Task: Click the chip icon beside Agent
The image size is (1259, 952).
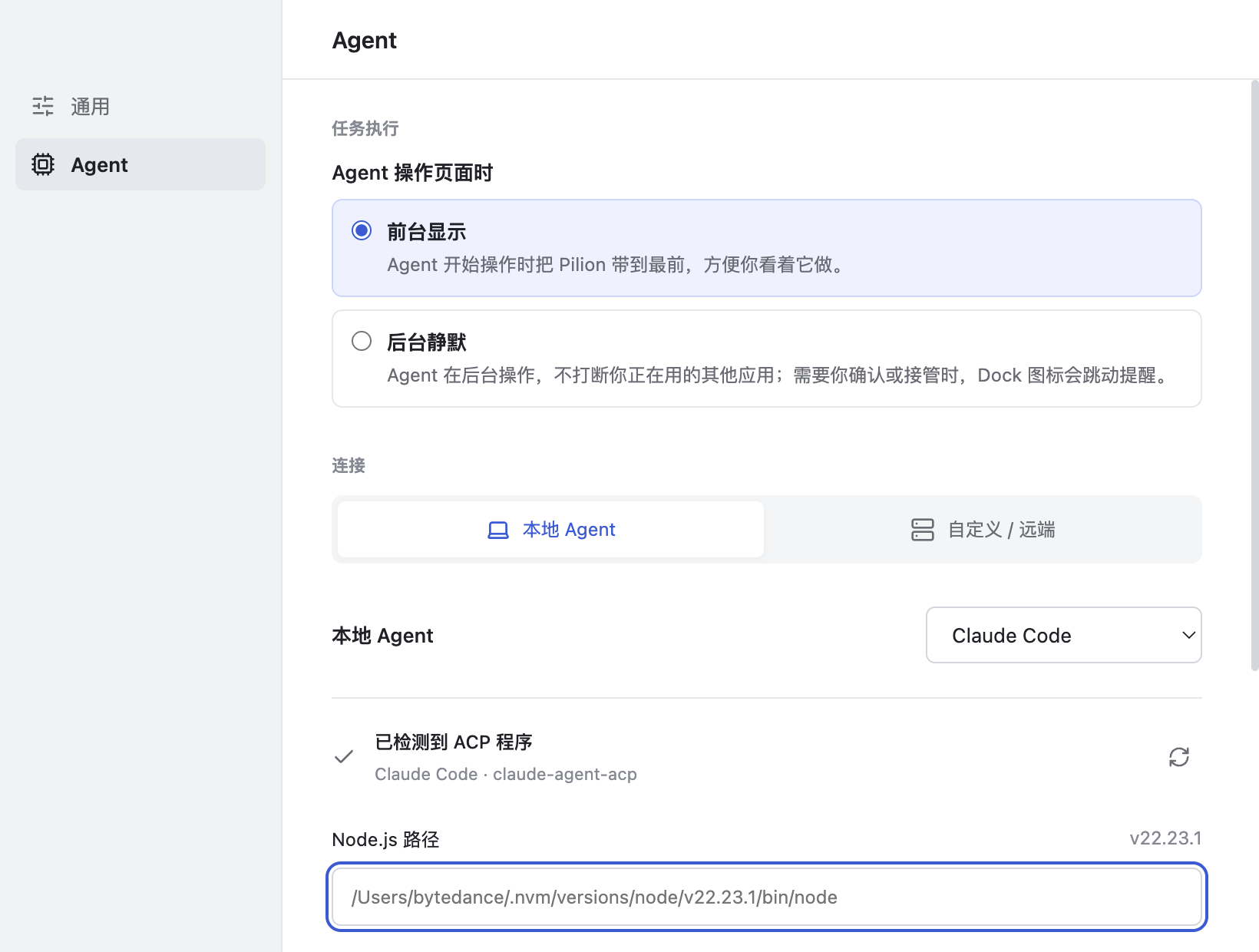Action: coord(43,164)
